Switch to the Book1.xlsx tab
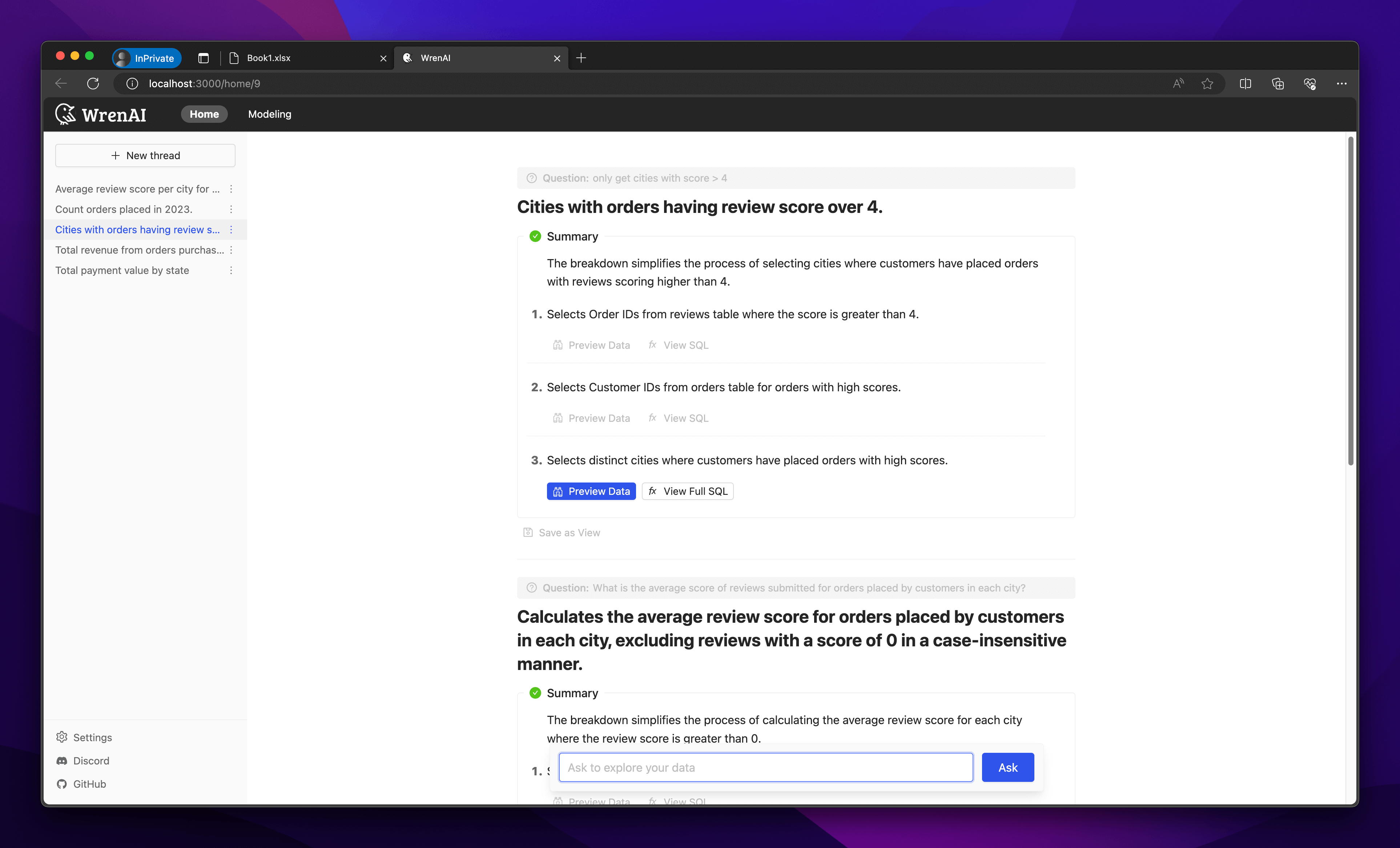 tap(307, 58)
